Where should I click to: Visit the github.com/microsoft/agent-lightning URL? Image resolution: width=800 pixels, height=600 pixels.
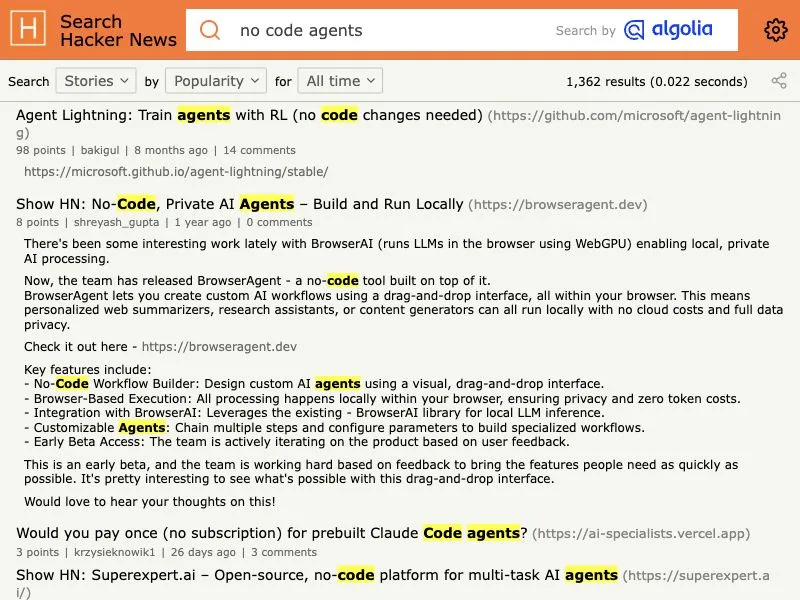(x=634, y=116)
